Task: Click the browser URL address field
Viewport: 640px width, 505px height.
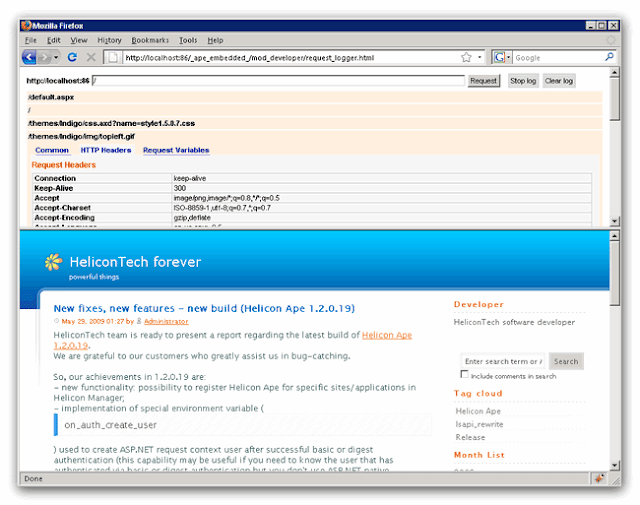Action: pos(290,58)
